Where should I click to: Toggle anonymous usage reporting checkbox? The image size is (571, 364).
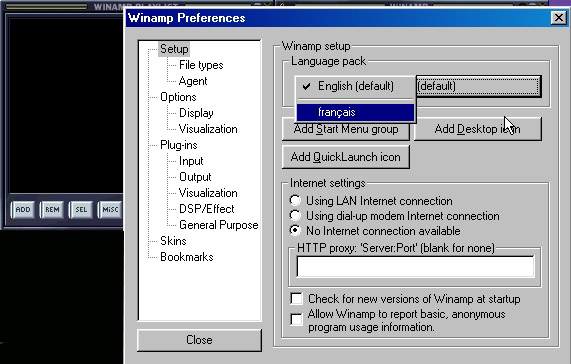click(296, 319)
